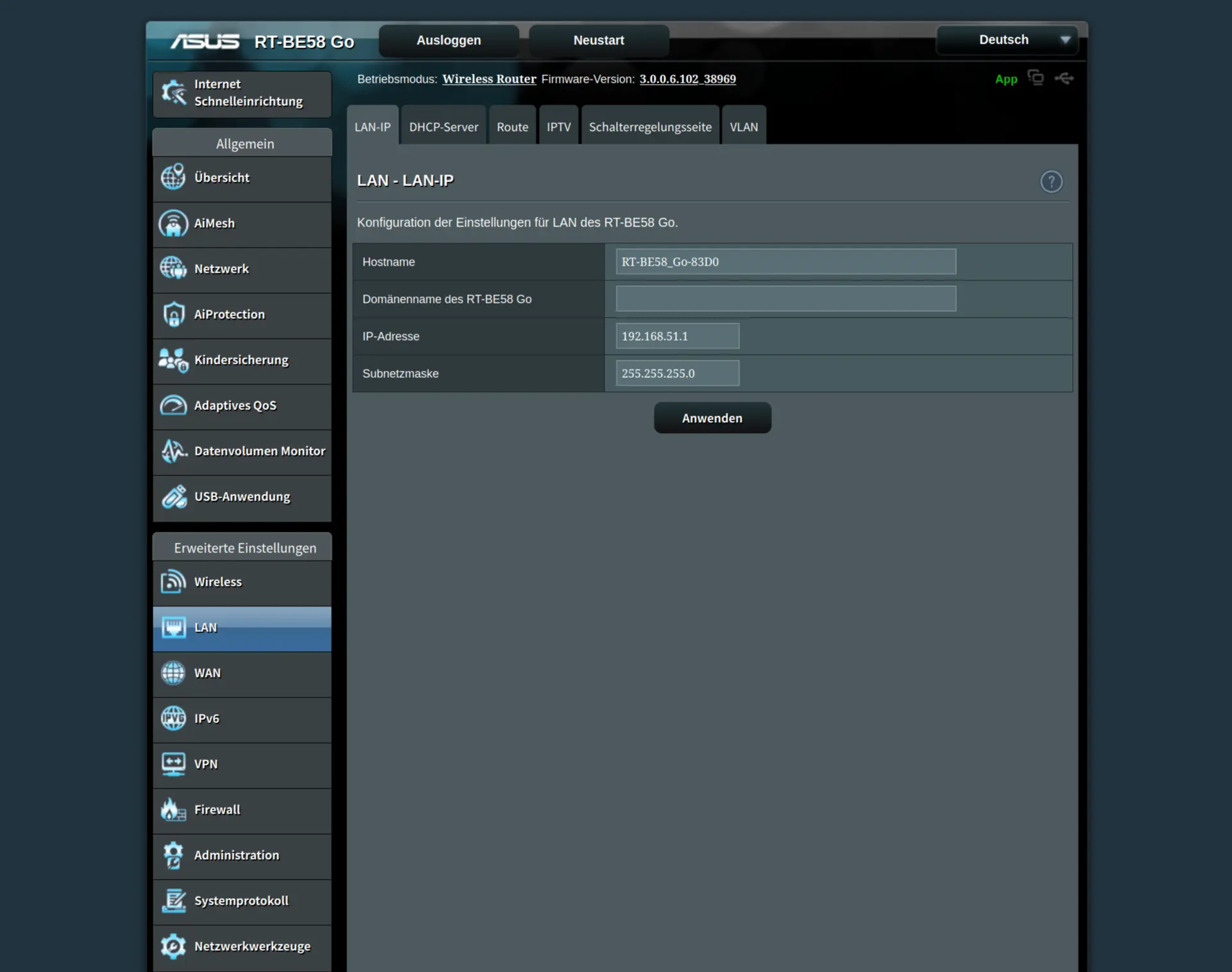Click the USB status icon in header
1232x972 pixels.
coord(1064,78)
